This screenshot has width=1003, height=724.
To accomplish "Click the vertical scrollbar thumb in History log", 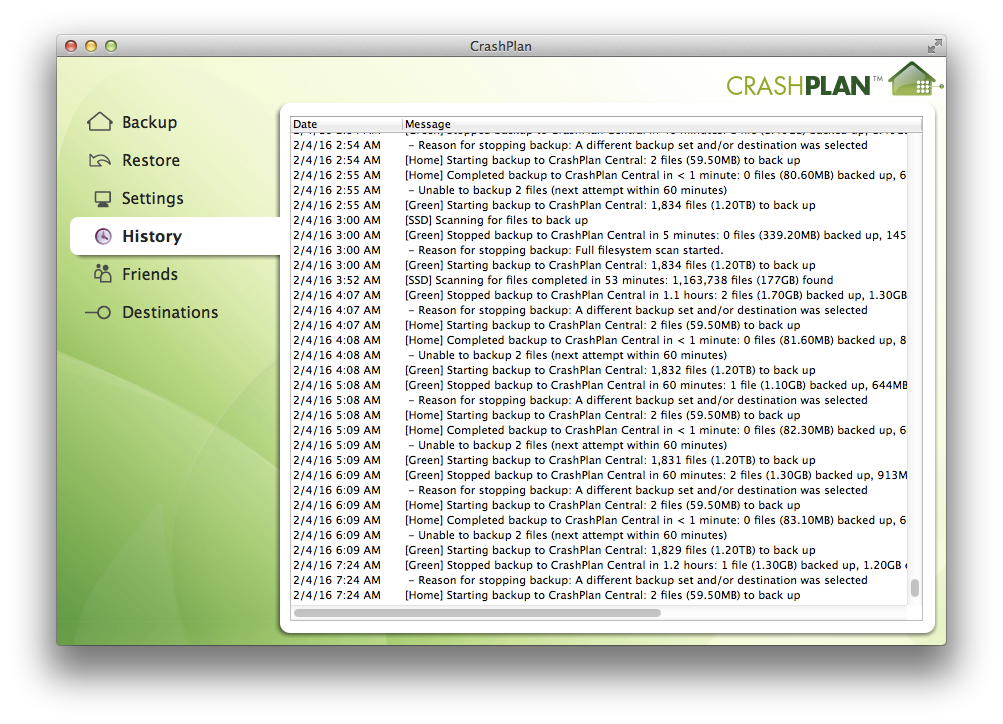I will pyautogui.click(x=915, y=588).
